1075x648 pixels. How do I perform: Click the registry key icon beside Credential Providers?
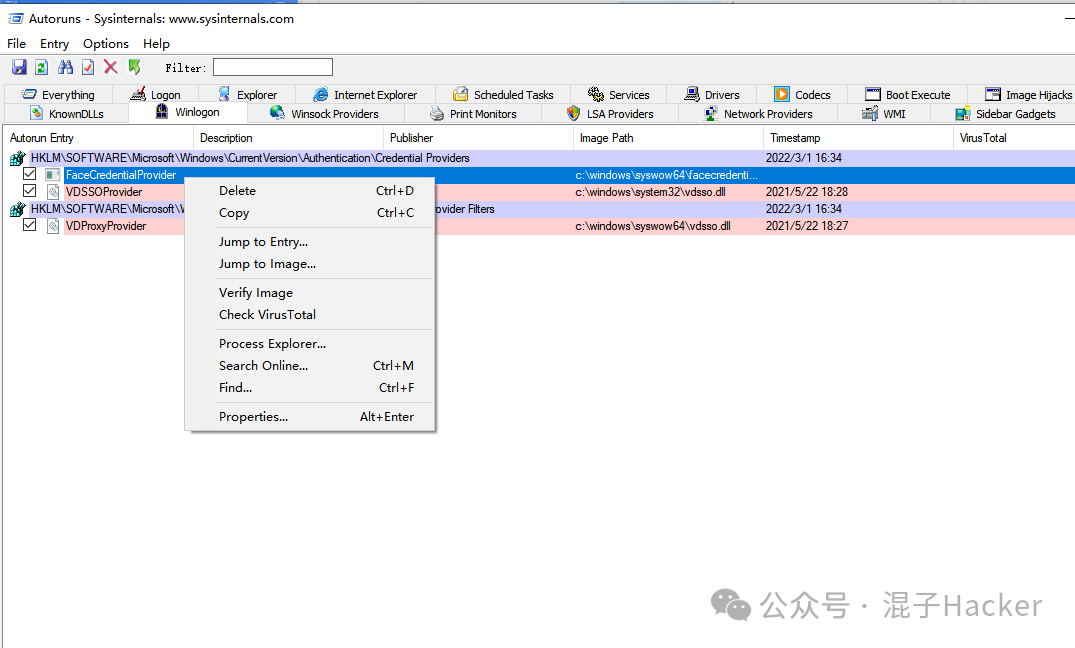[x=15, y=157]
